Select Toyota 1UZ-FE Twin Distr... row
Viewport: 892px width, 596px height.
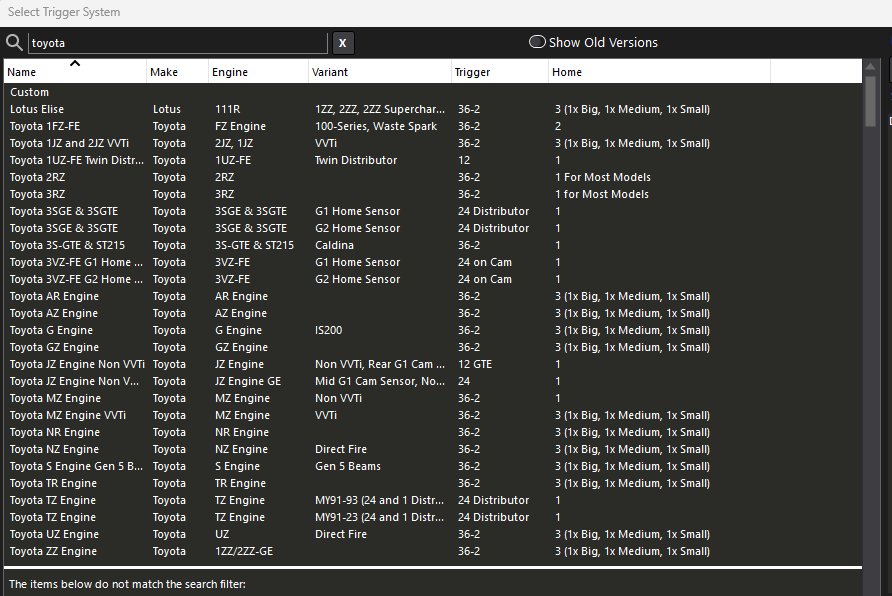click(x=432, y=160)
